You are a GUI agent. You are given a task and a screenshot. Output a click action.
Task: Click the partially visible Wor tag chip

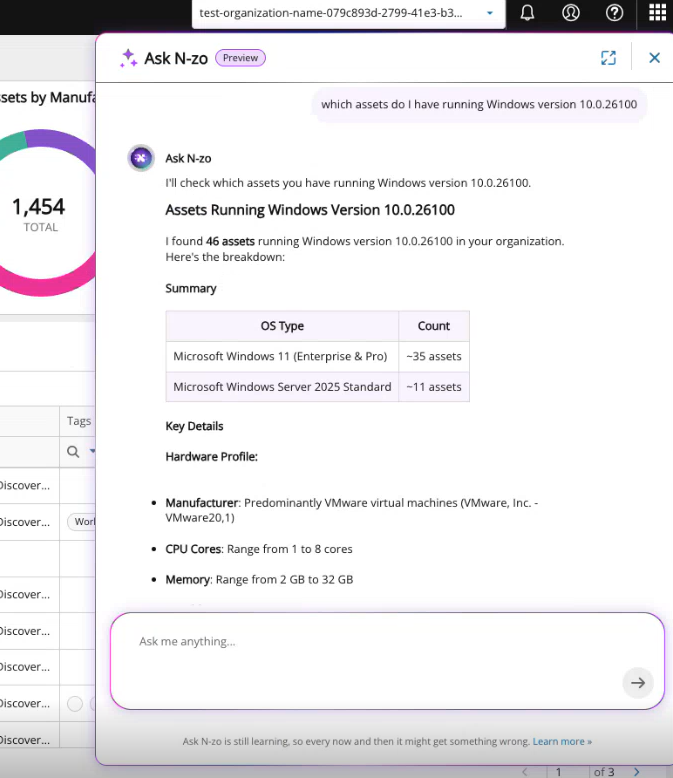82,521
